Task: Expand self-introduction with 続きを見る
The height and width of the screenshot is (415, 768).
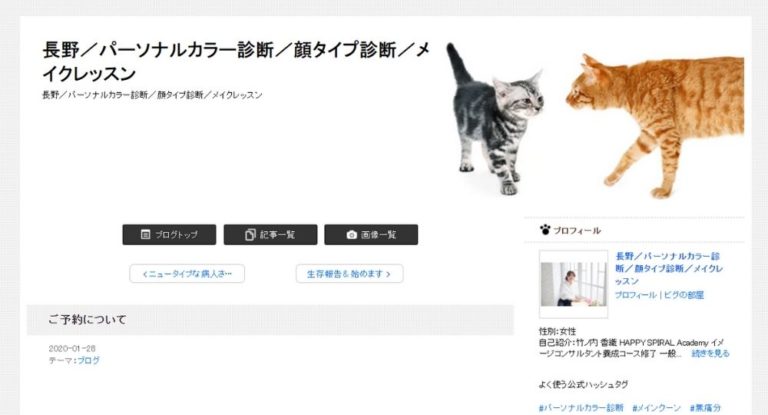Action: coord(710,353)
